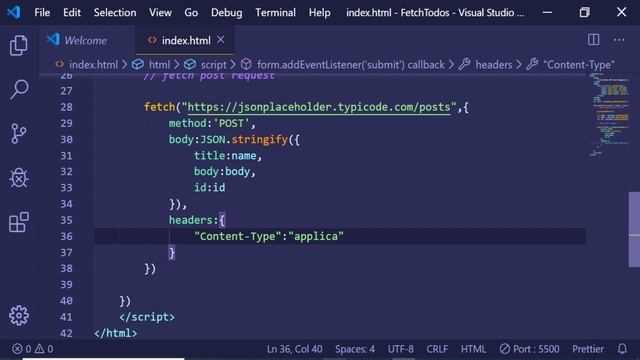Open the Explorer view in activity bar
The height and width of the screenshot is (360, 640).
pos(19,45)
